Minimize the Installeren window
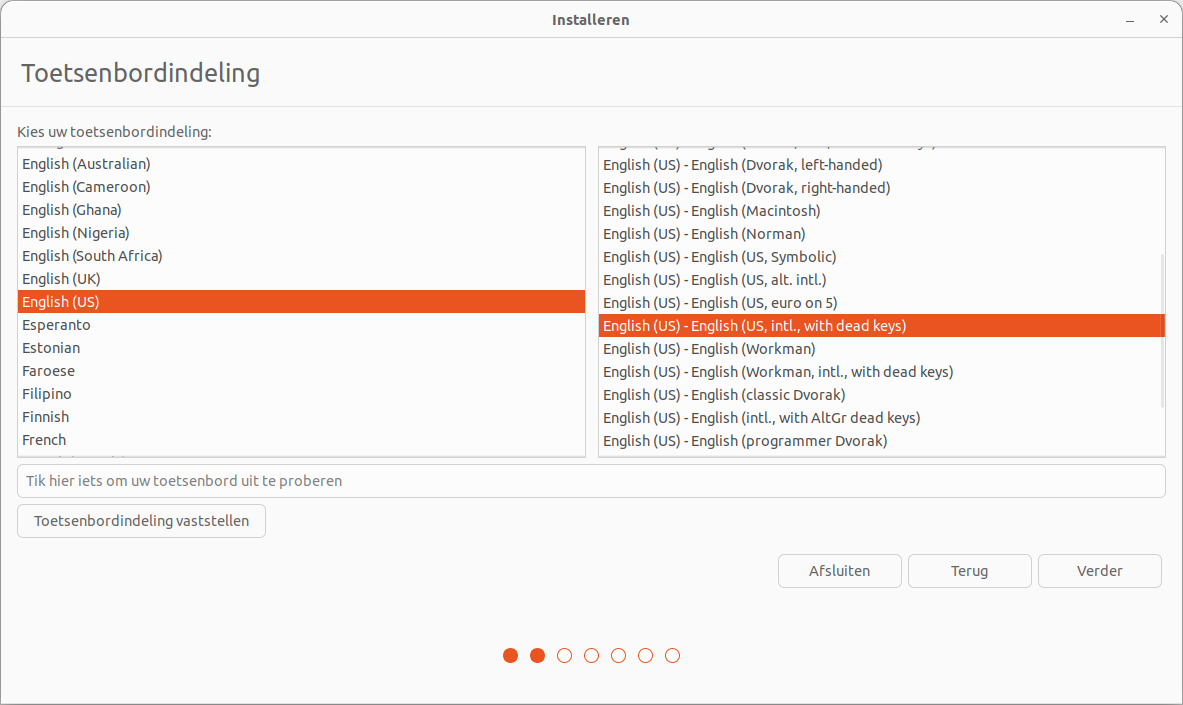 1129,19
